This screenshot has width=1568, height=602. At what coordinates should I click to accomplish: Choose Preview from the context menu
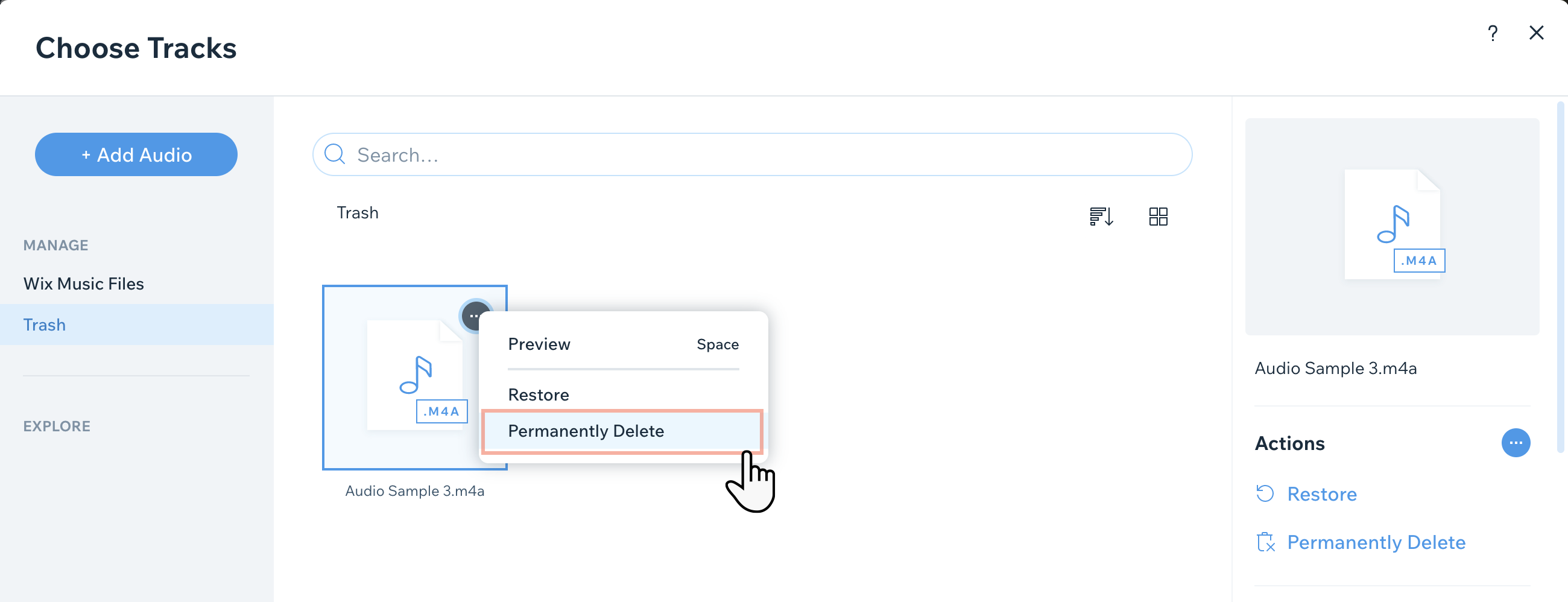click(x=624, y=344)
